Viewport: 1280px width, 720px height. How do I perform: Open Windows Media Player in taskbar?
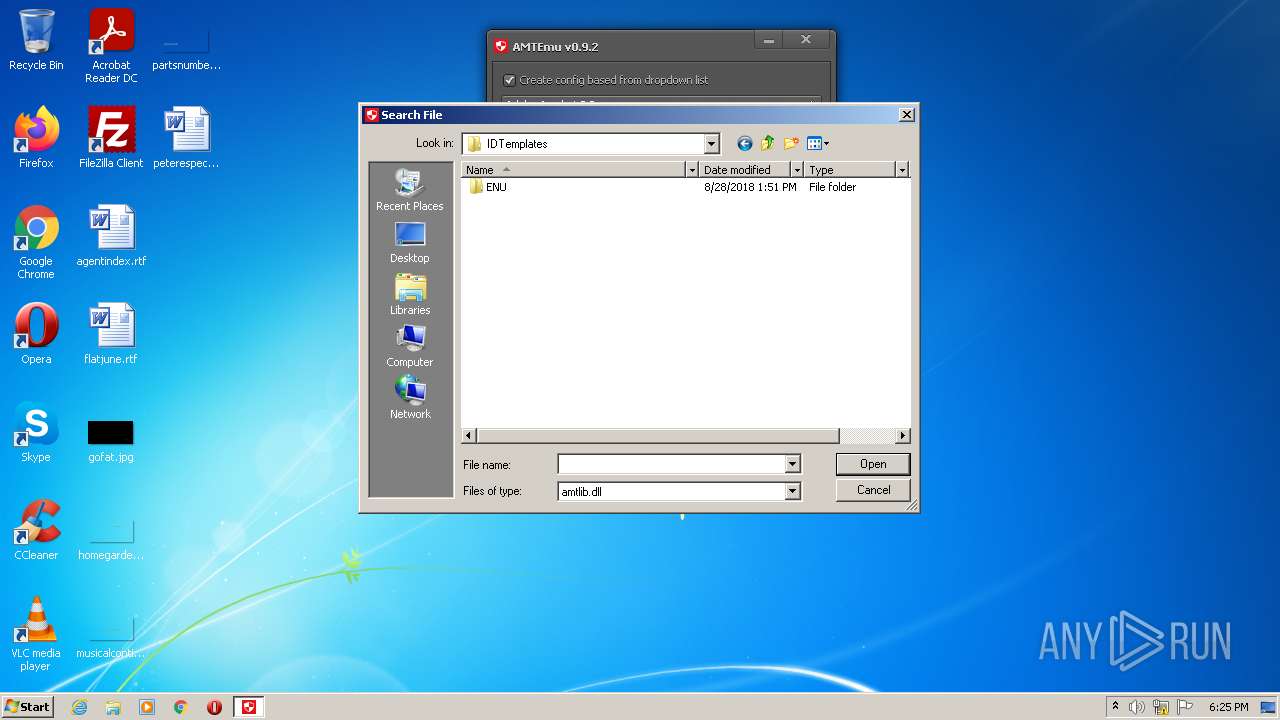147,707
